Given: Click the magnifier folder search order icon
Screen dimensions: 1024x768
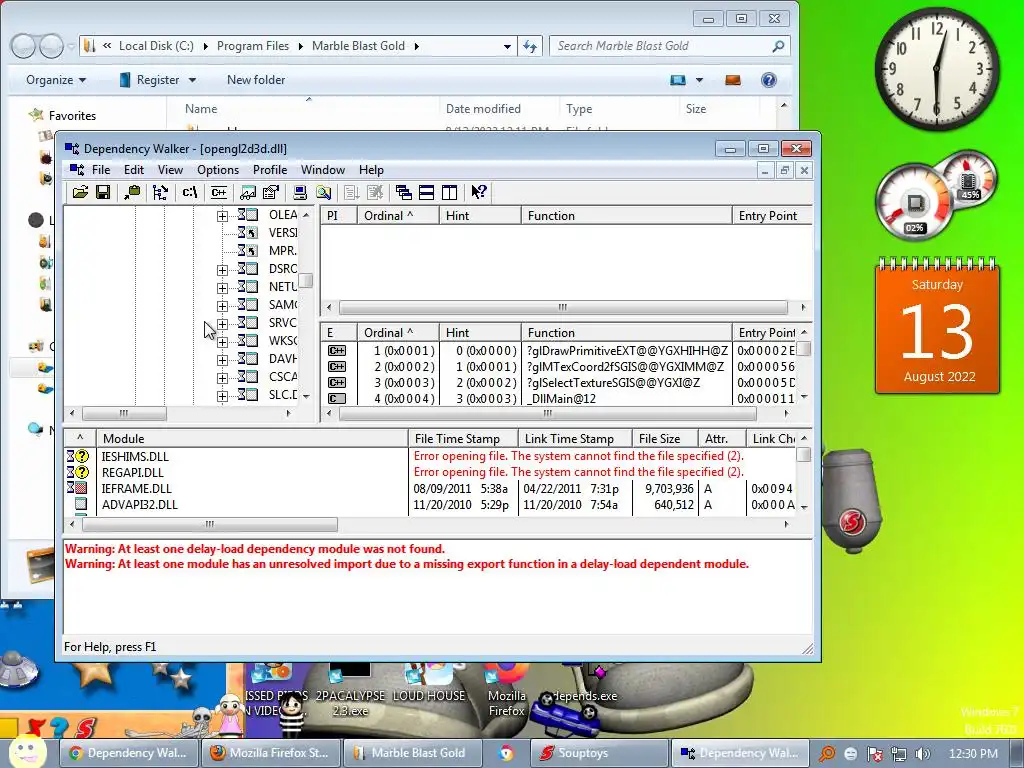Looking at the screenshot, I should pyautogui.click(x=323, y=192).
